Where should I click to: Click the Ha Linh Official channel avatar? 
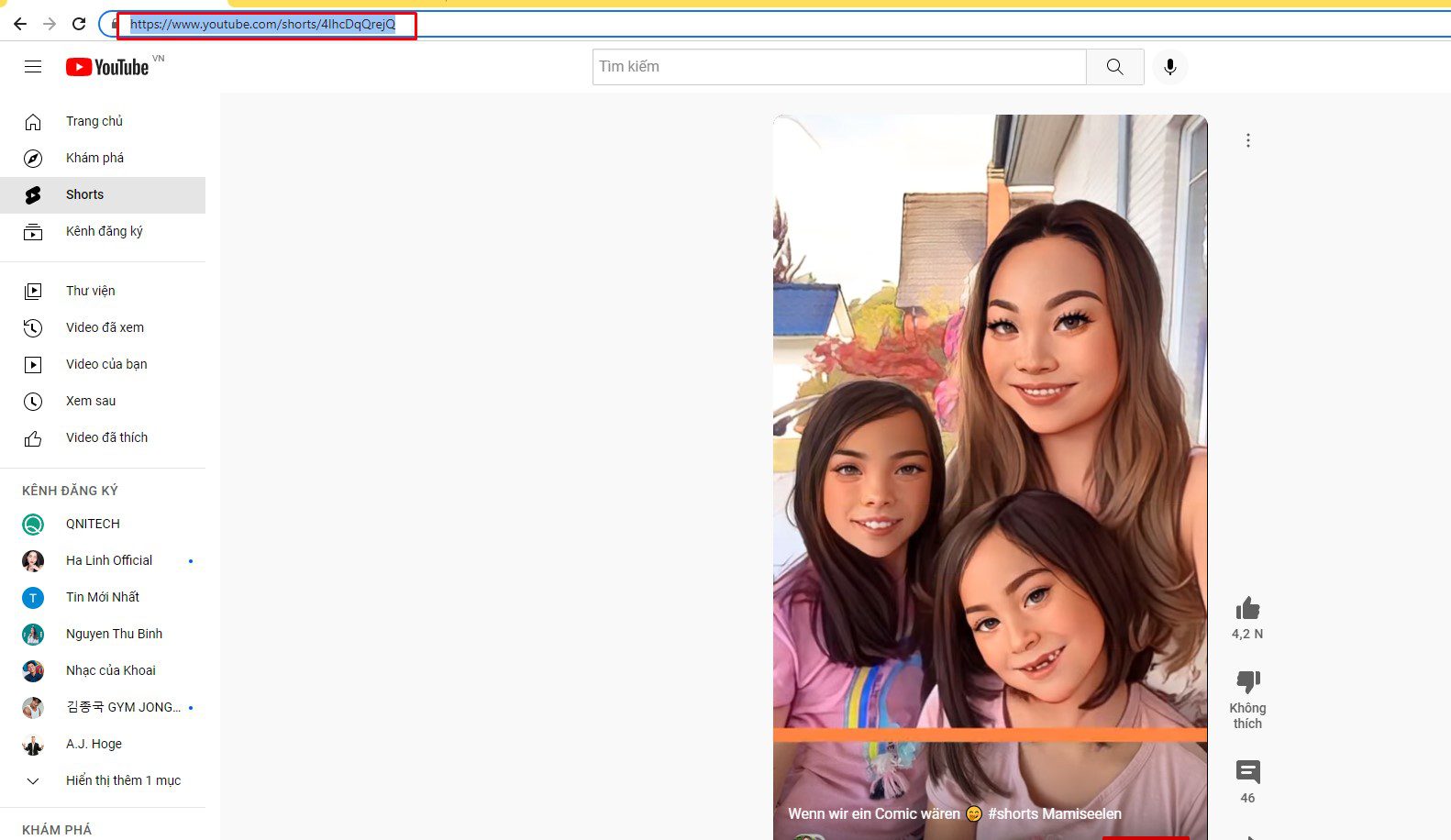33,561
